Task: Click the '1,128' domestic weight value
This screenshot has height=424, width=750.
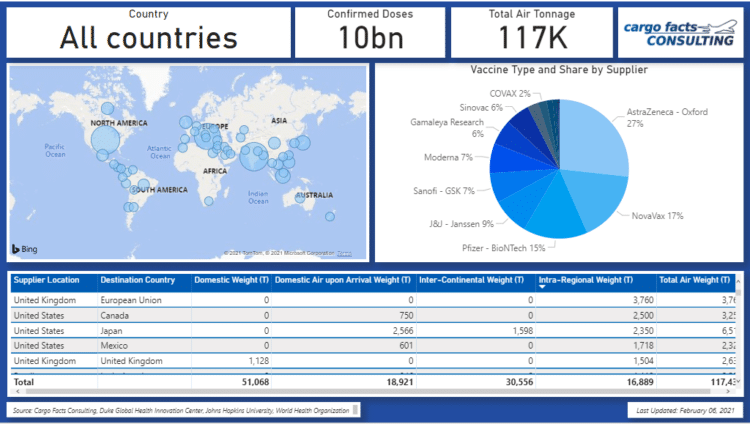Action: pyautogui.click(x=259, y=361)
